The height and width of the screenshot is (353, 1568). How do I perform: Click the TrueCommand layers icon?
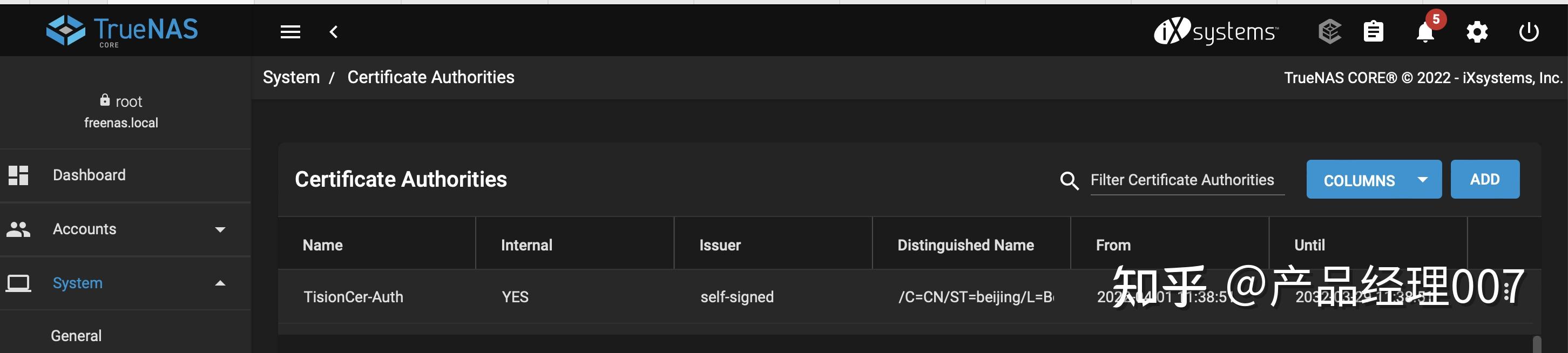[x=1329, y=32]
